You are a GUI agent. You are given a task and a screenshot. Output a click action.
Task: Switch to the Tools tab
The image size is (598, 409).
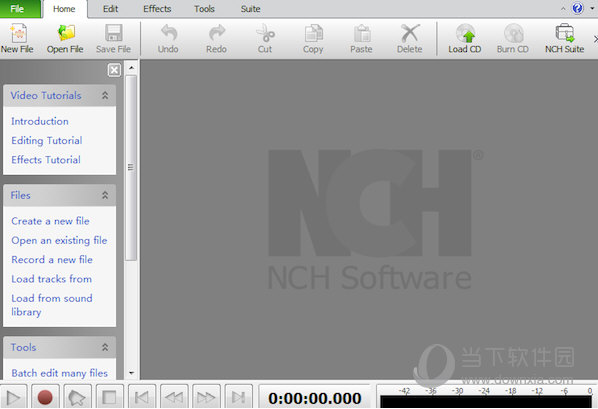pyautogui.click(x=204, y=9)
